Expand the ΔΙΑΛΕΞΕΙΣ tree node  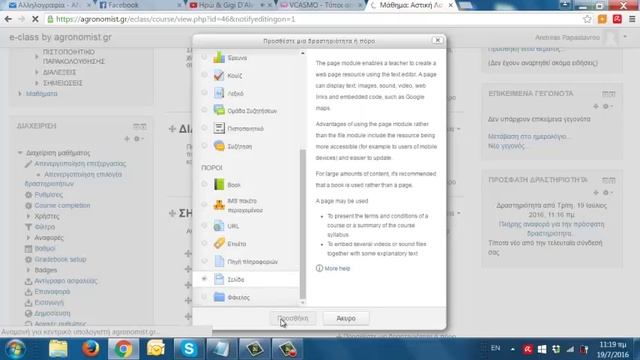point(37,72)
